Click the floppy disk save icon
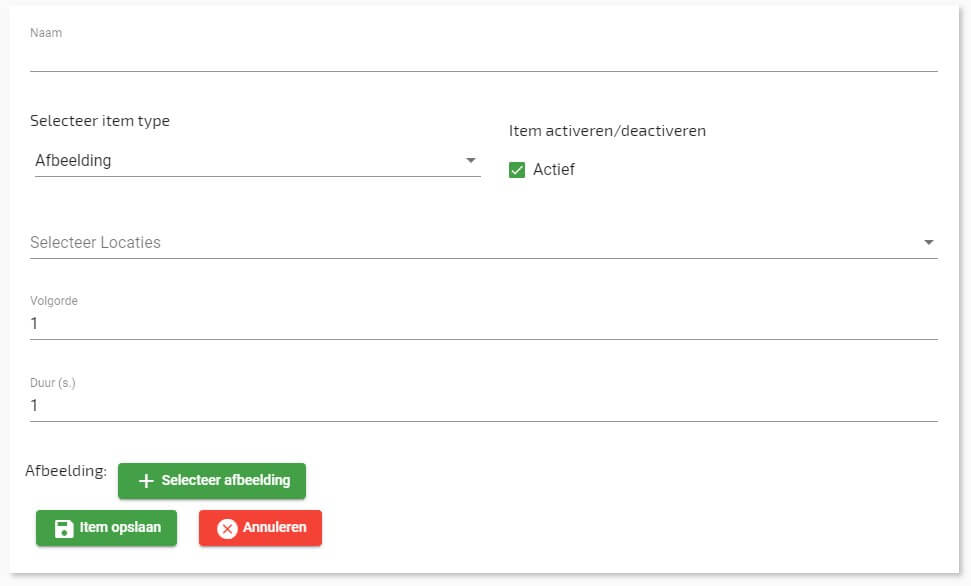 pos(64,528)
